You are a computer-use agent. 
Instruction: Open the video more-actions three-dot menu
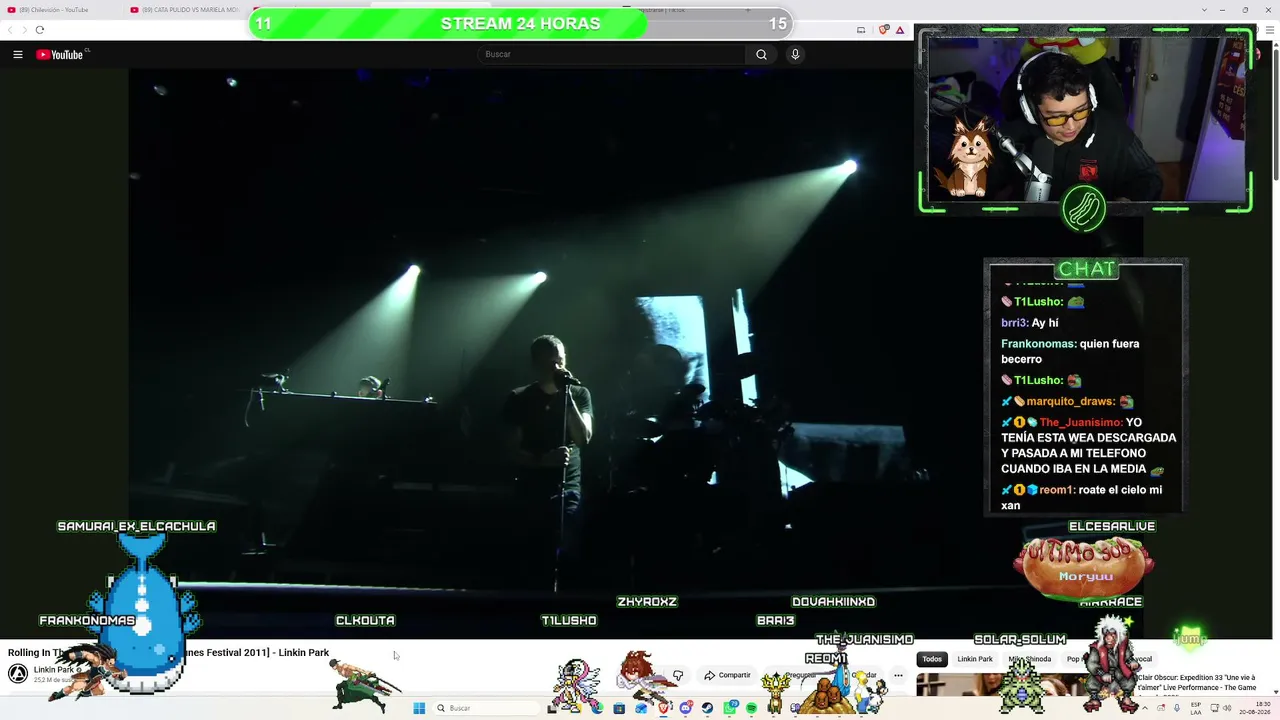tap(898, 675)
